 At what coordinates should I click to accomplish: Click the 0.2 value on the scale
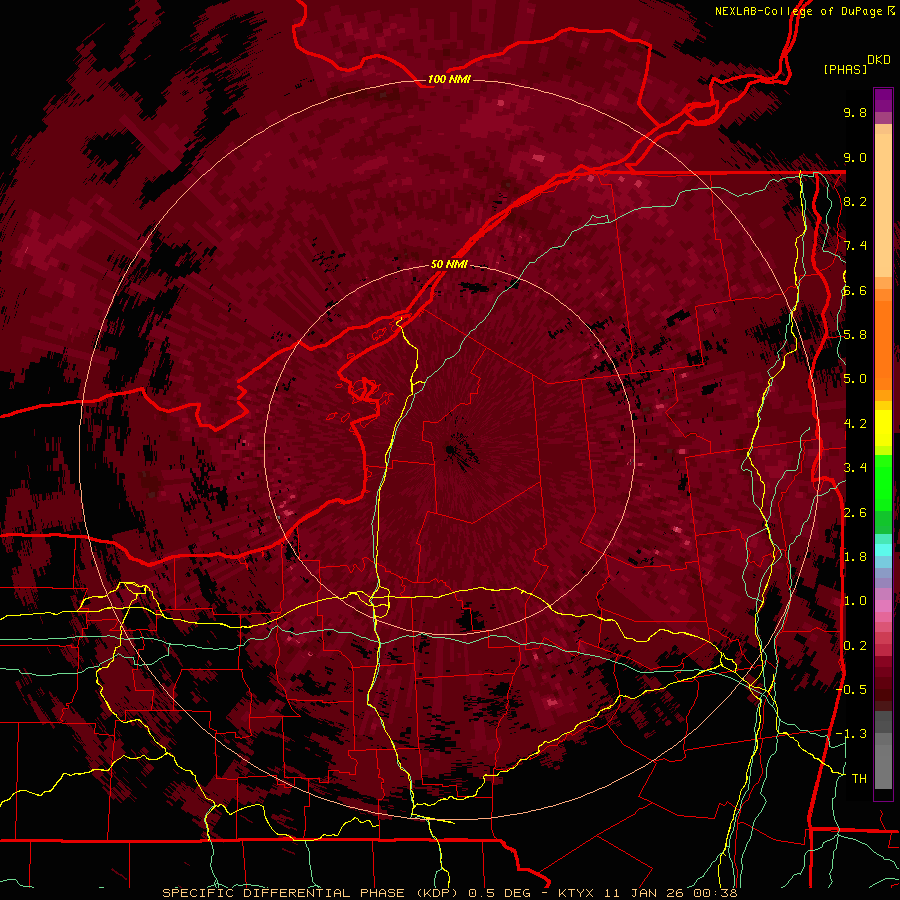(x=855, y=645)
